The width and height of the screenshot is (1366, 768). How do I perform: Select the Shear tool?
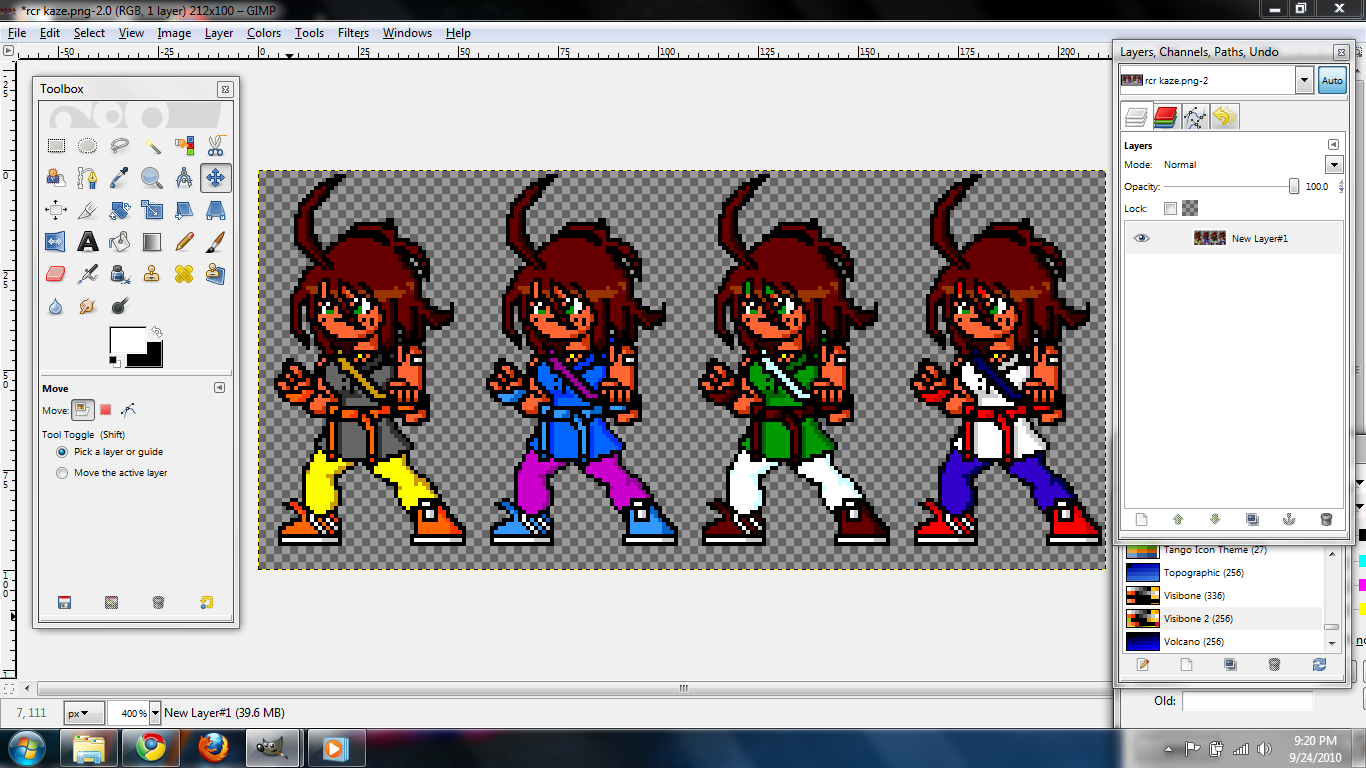pyautogui.click(x=184, y=210)
